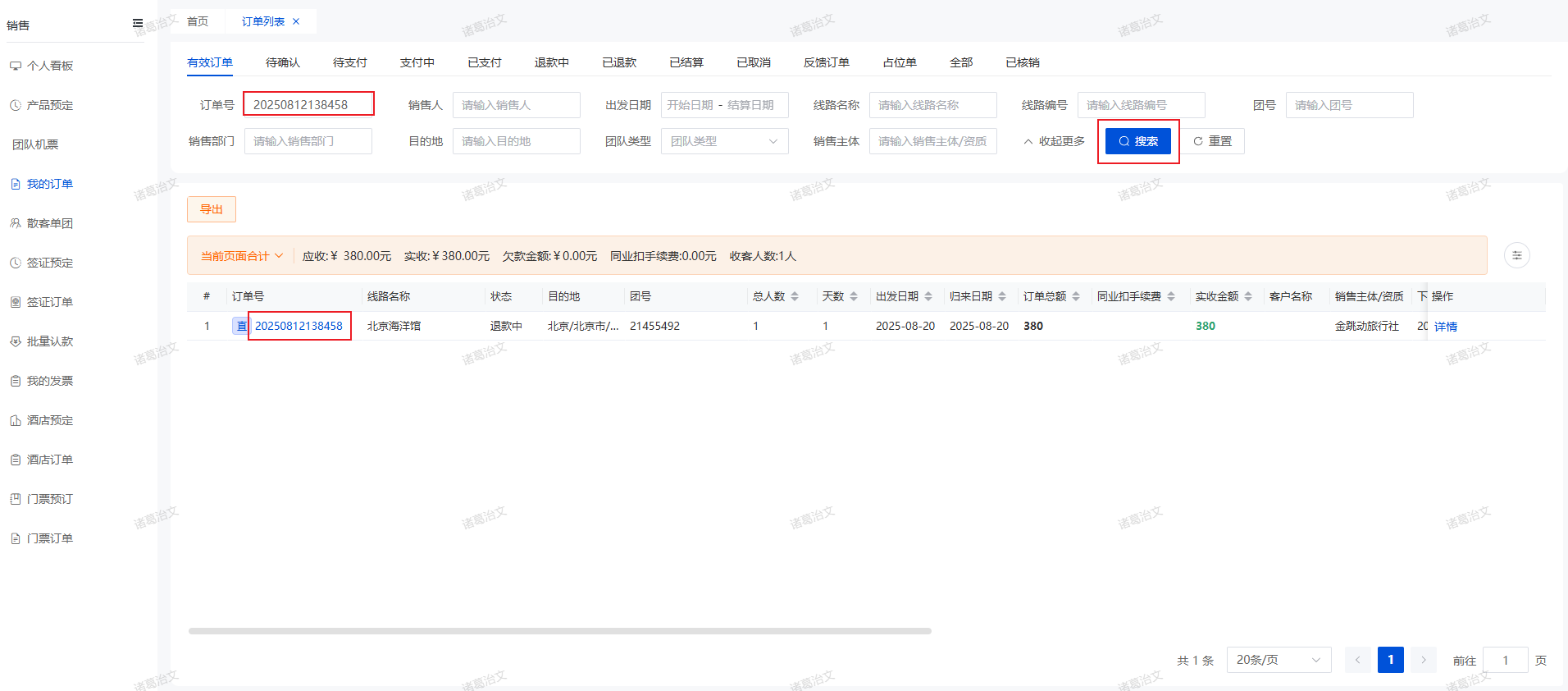Switch to the 退款中 tab
Screen dimensions: 1568x691
[x=551, y=62]
